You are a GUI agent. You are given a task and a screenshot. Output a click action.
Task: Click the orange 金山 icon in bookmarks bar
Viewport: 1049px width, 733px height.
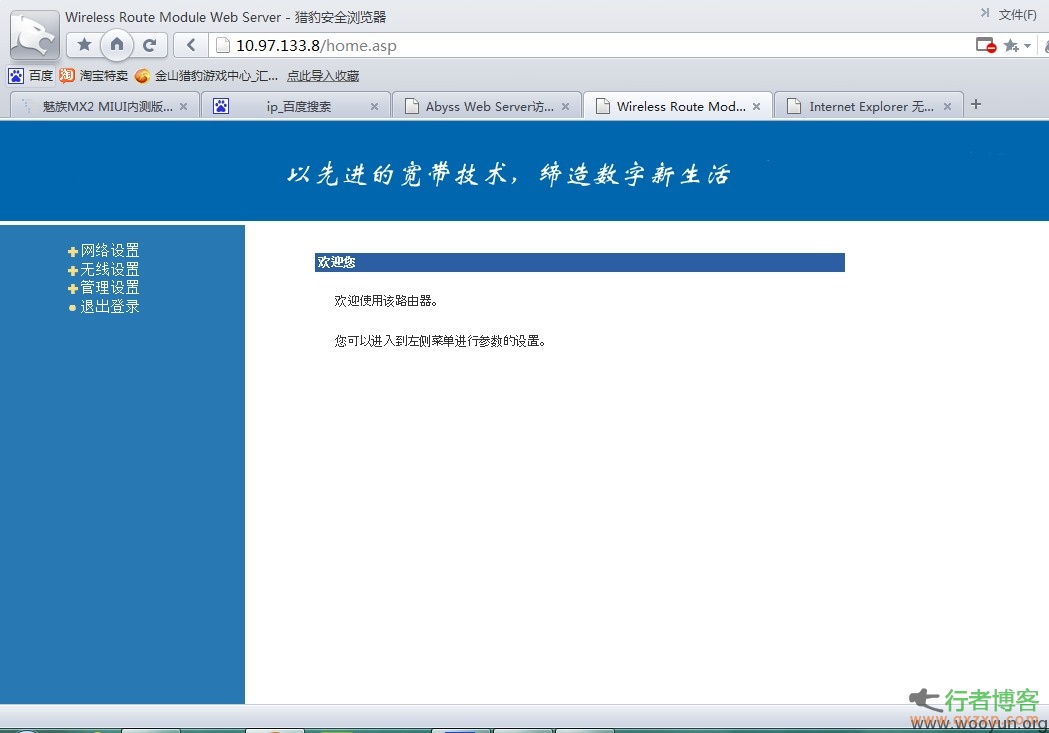coord(142,76)
